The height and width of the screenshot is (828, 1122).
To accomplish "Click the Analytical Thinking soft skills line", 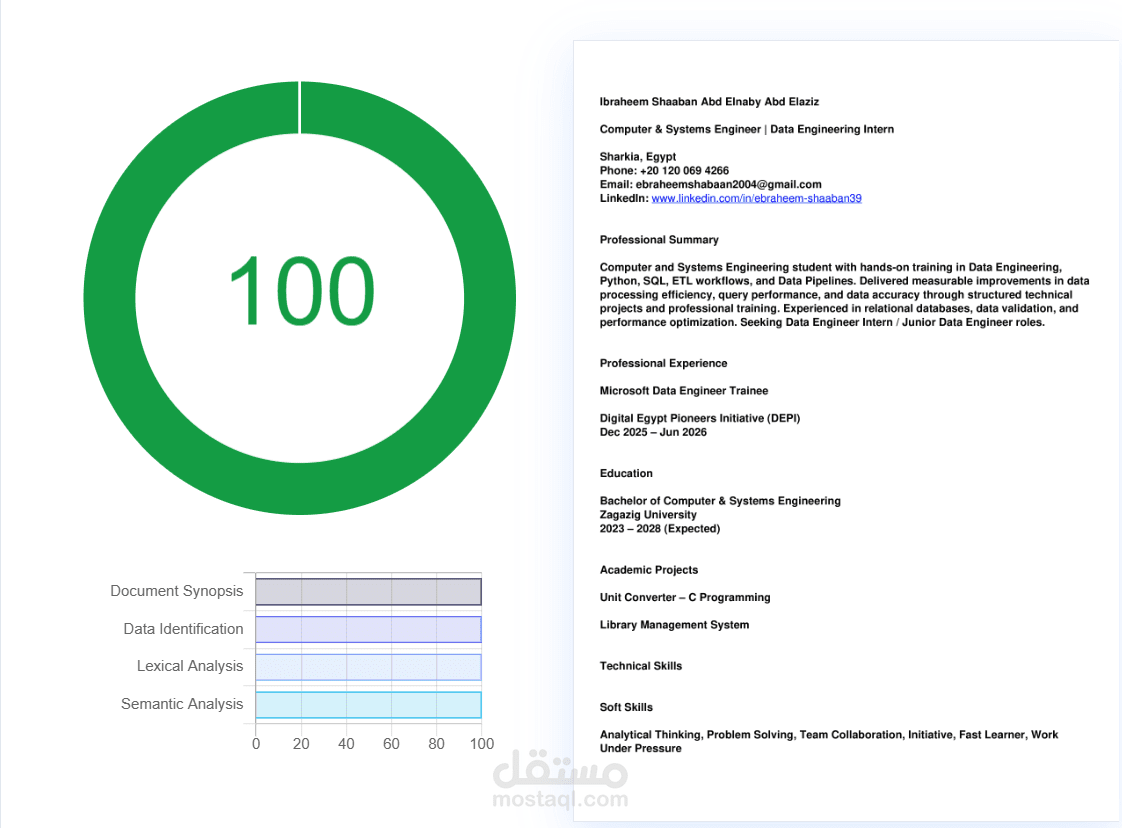I will [x=829, y=741].
